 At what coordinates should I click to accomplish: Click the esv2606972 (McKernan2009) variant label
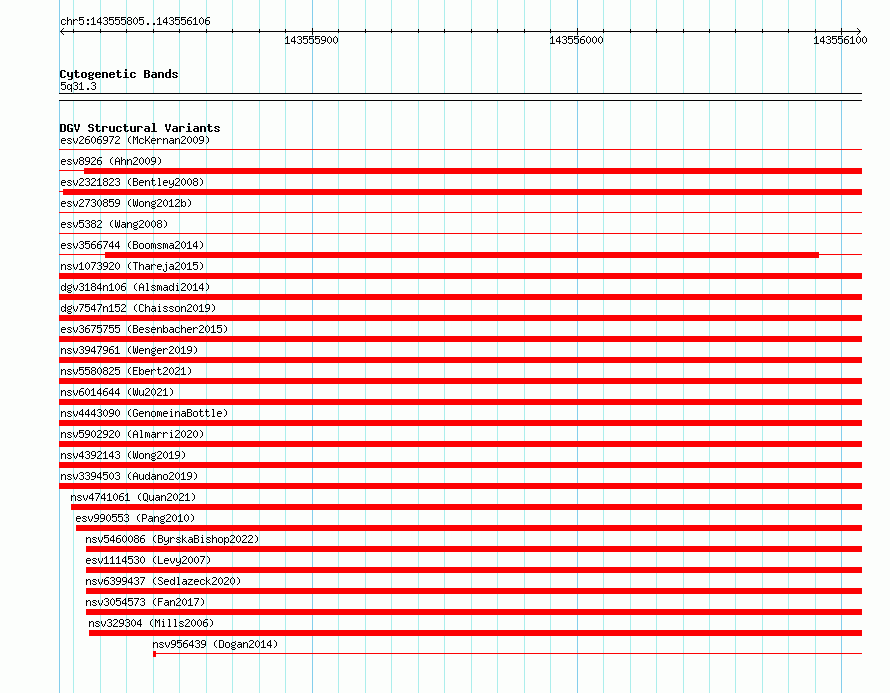point(135,140)
